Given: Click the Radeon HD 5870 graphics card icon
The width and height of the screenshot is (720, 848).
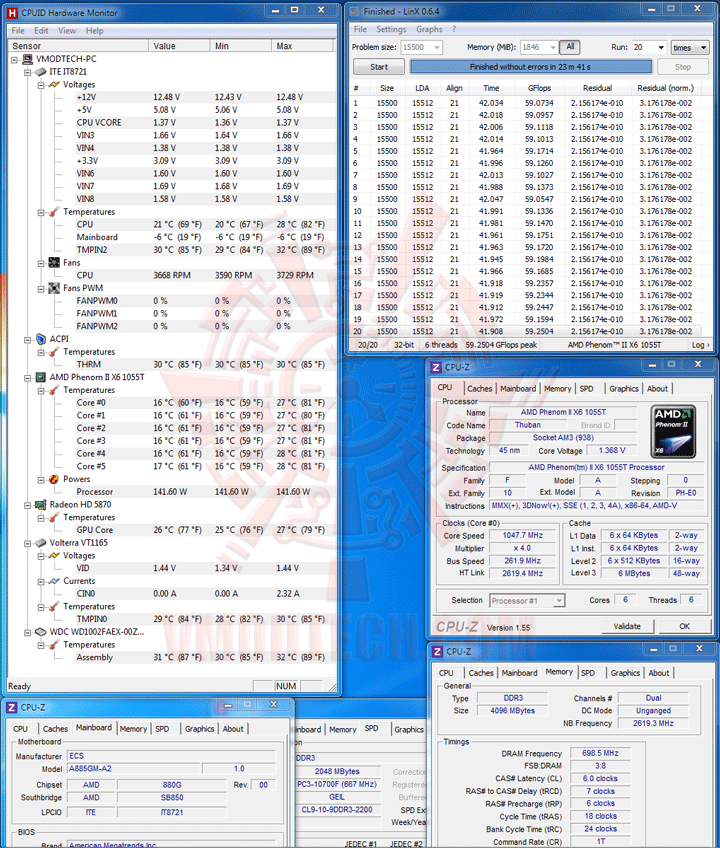Looking at the screenshot, I should click(41, 505).
